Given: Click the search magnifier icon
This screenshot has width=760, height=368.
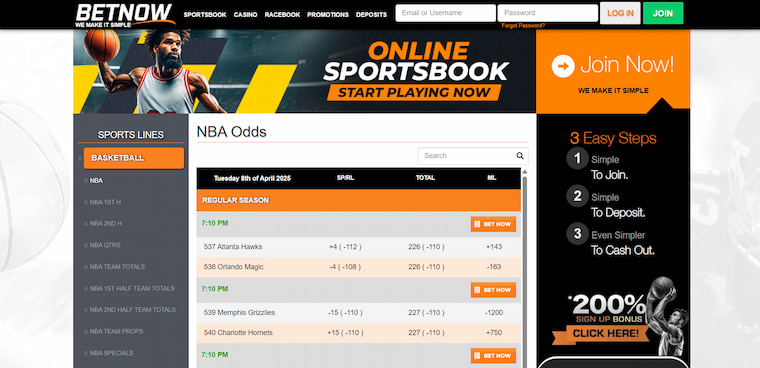Looking at the screenshot, I should tap(520, 156).
